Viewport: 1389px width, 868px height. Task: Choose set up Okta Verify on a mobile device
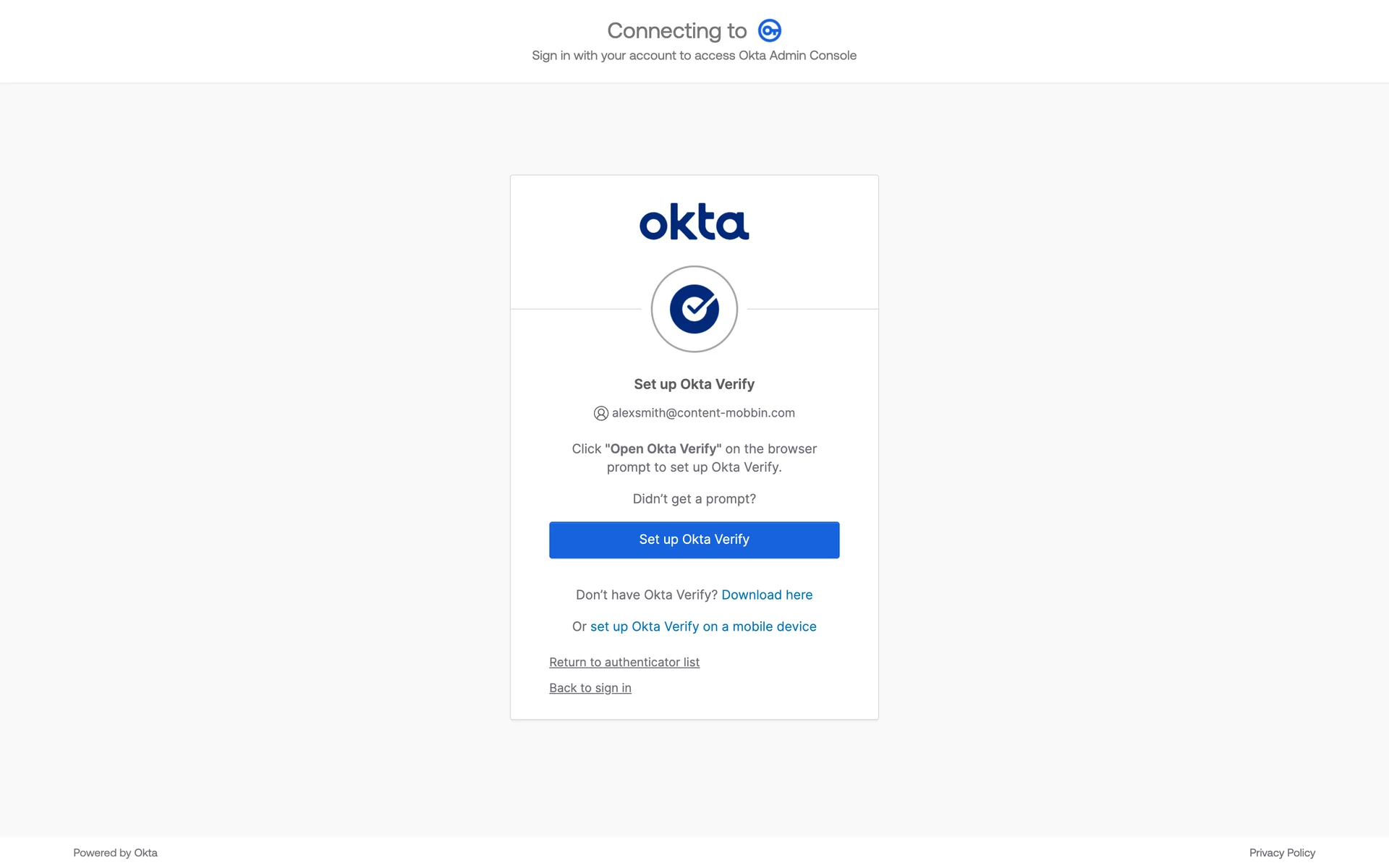click(x=702, y=626)
